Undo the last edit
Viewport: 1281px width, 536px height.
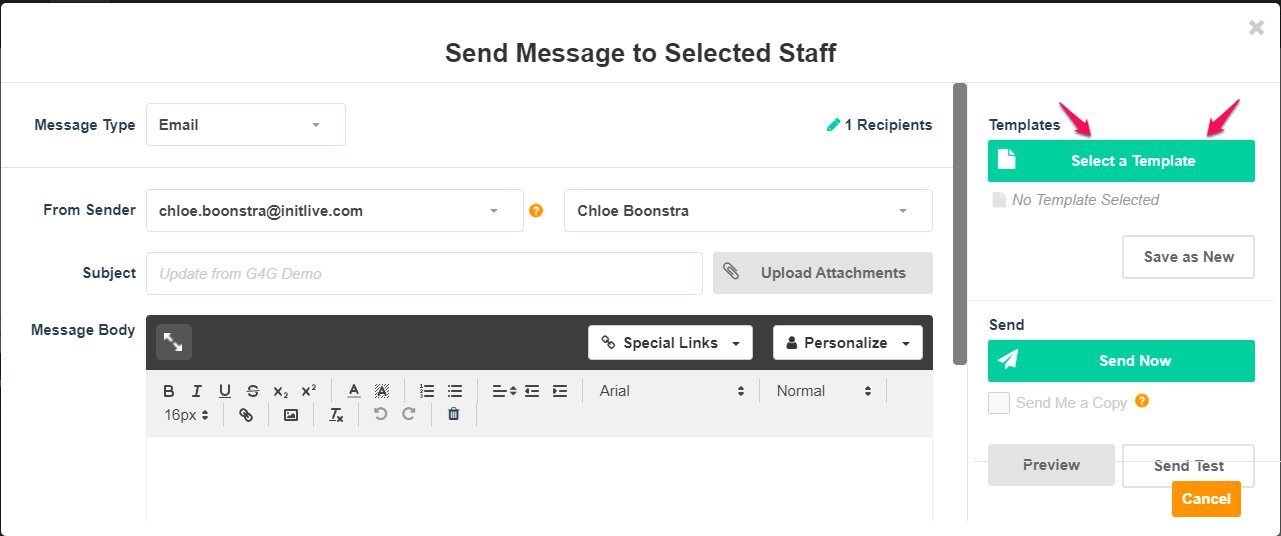click(x=380, y=414)
